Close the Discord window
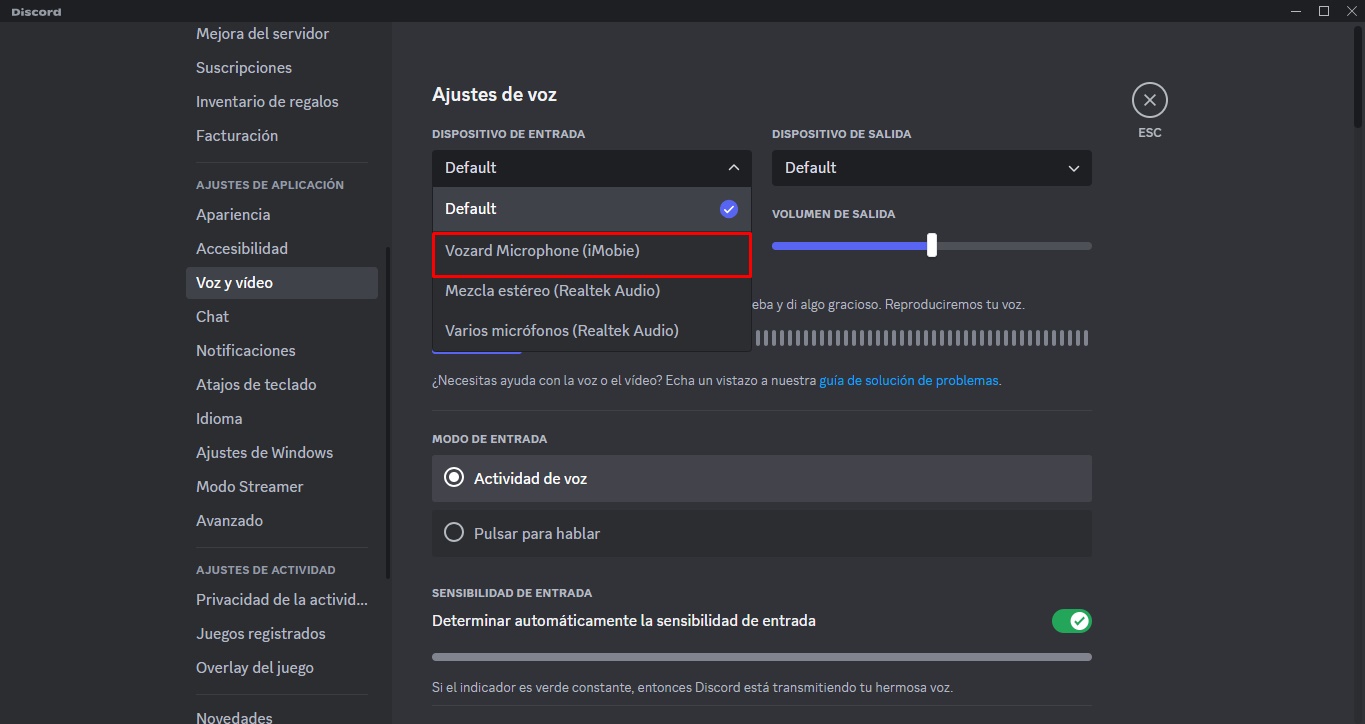Image resolution: width=1365 pixels, height=724 pixels. point(1351,11)
